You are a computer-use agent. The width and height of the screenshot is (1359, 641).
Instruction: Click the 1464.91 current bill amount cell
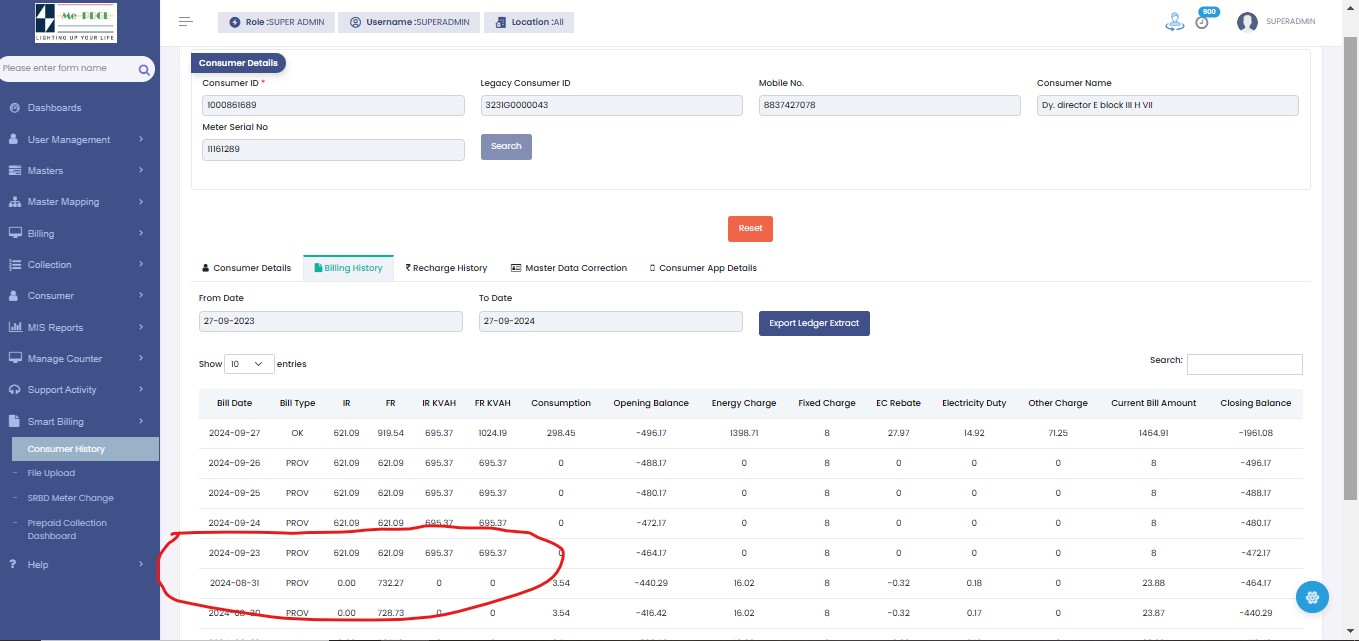coord(1153,433)
